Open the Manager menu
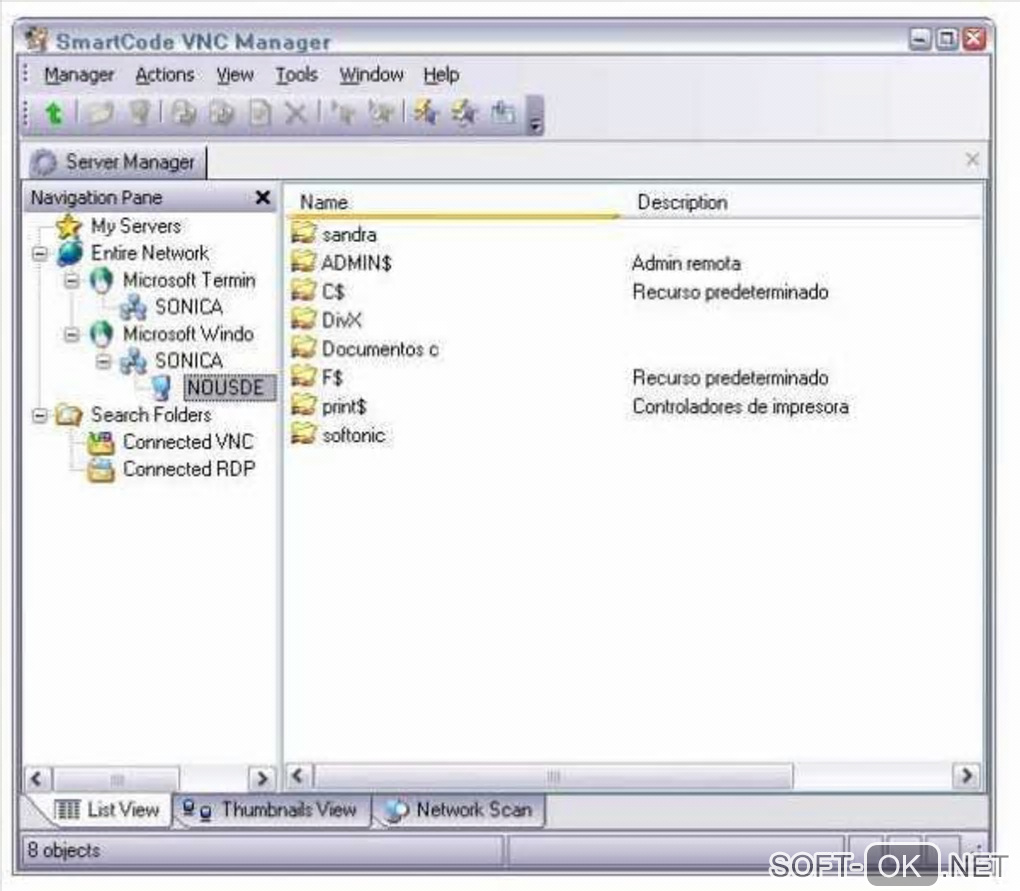1020x891 pixels. point(79,75)
